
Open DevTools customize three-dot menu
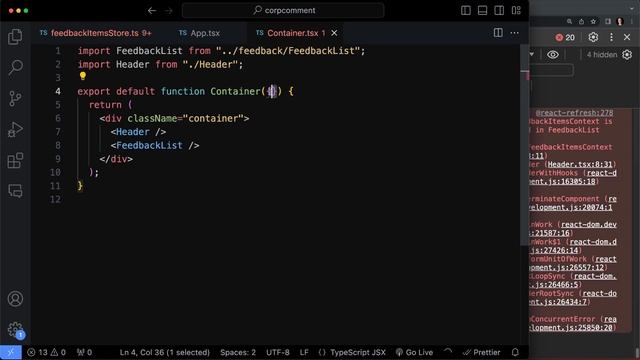click(611, 37)
